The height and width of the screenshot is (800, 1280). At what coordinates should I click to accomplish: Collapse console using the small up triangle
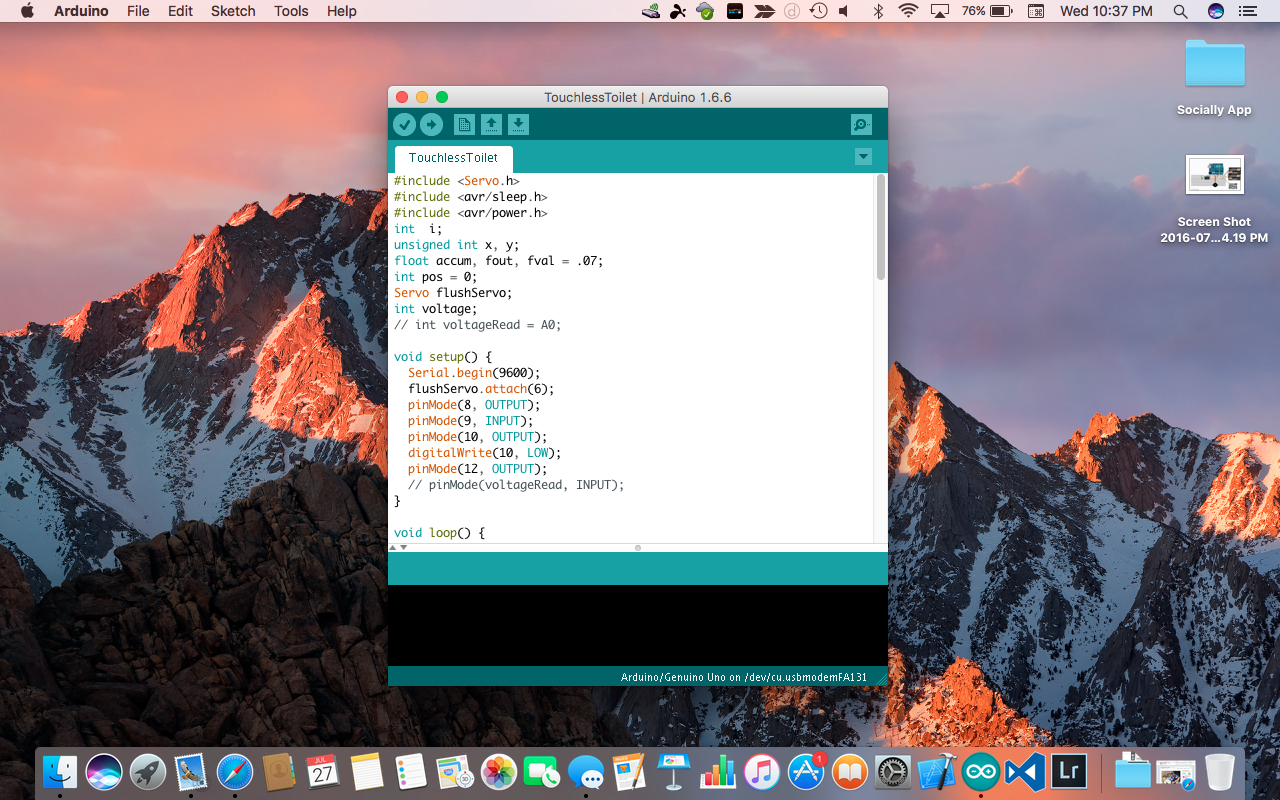[x=392, y=547]
